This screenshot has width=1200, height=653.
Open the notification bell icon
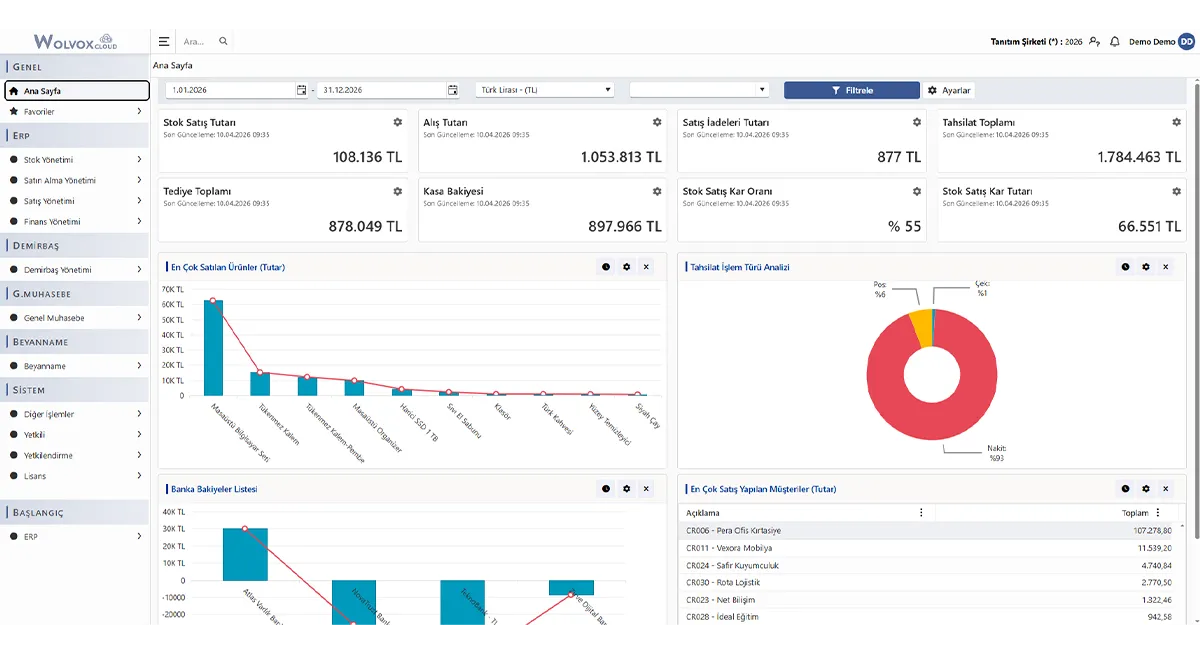coord(1115,42)
